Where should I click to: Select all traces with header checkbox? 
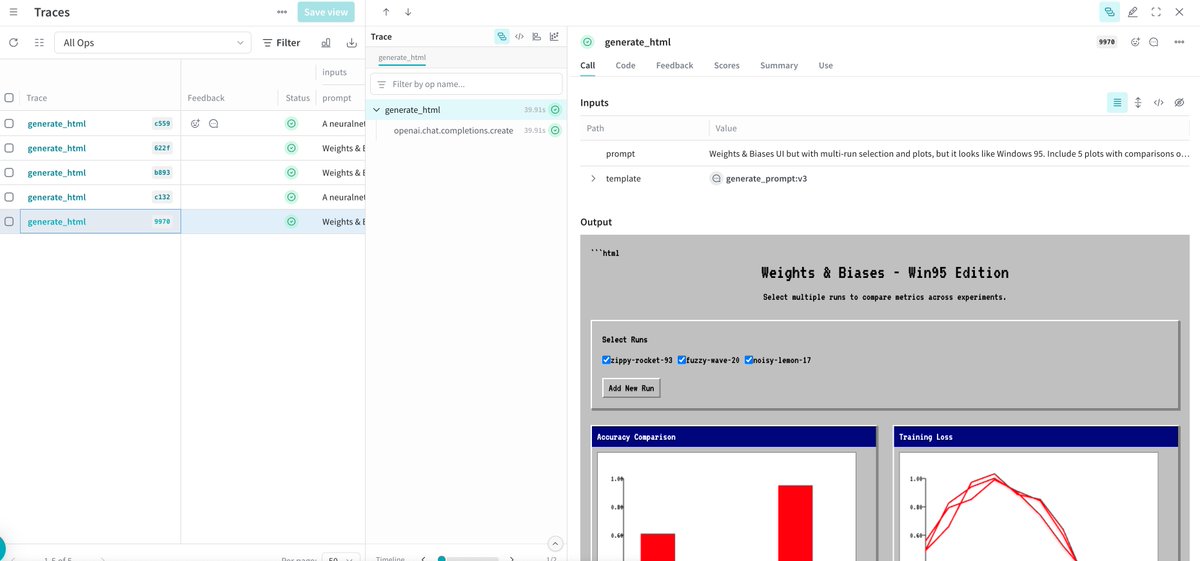click(x=9, y=98)
